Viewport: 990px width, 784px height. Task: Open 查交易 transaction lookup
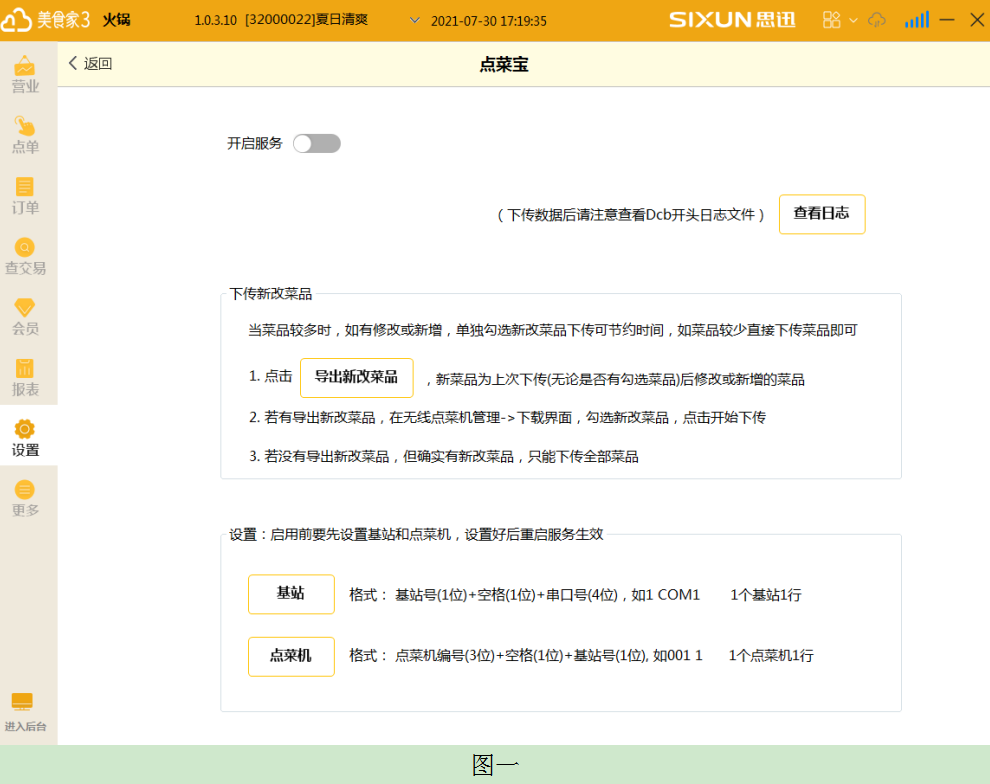click(x=25, y=256)
